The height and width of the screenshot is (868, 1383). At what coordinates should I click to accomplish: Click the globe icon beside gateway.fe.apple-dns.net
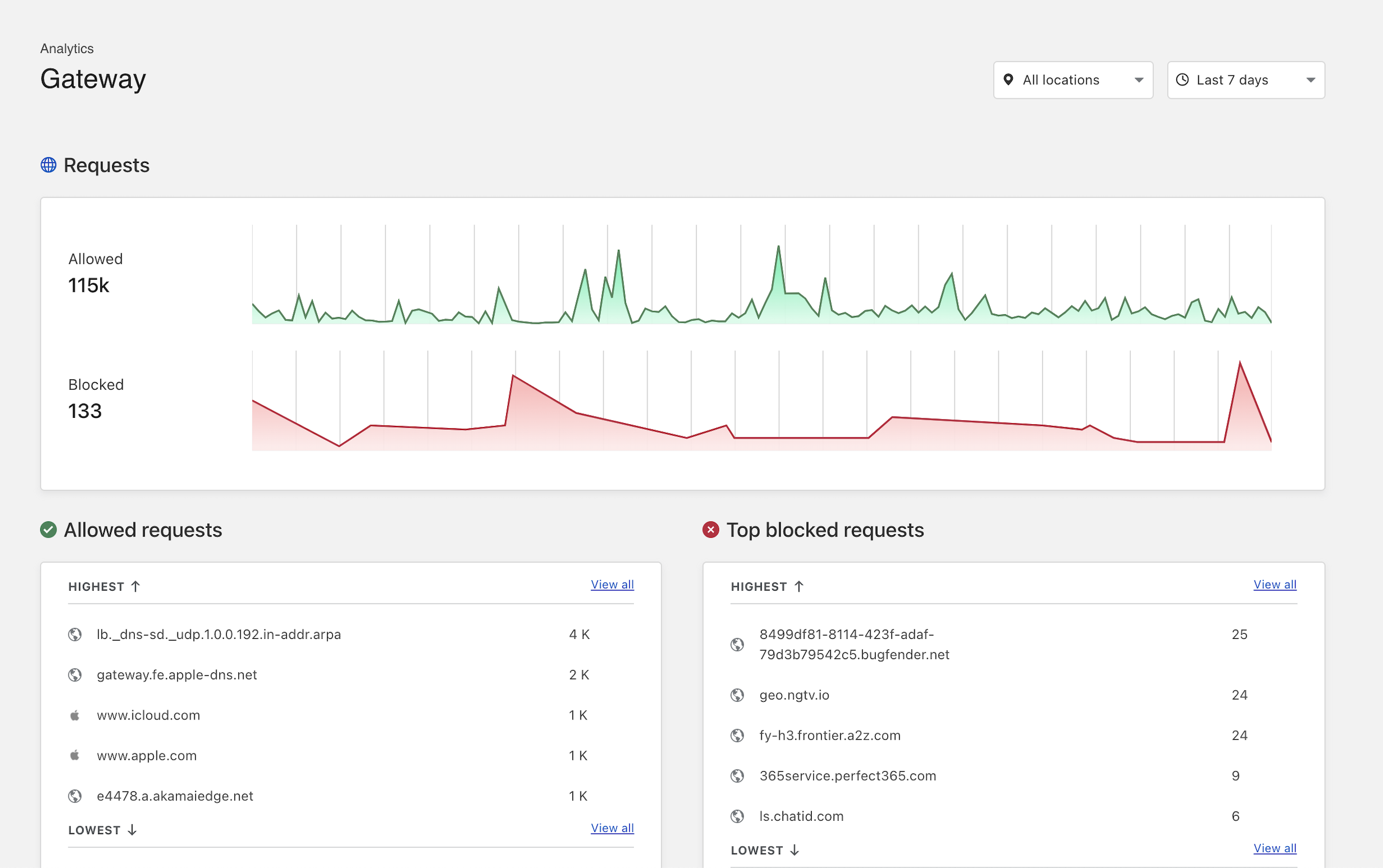click(75, 675)
